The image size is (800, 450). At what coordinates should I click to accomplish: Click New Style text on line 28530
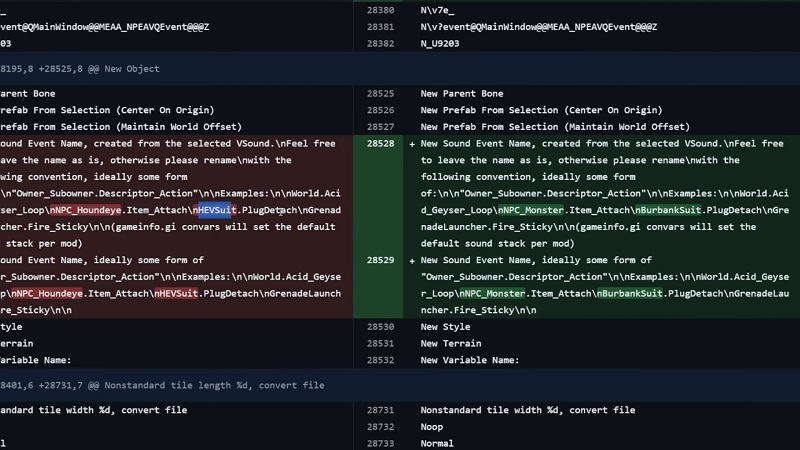[x=445, y=327]
